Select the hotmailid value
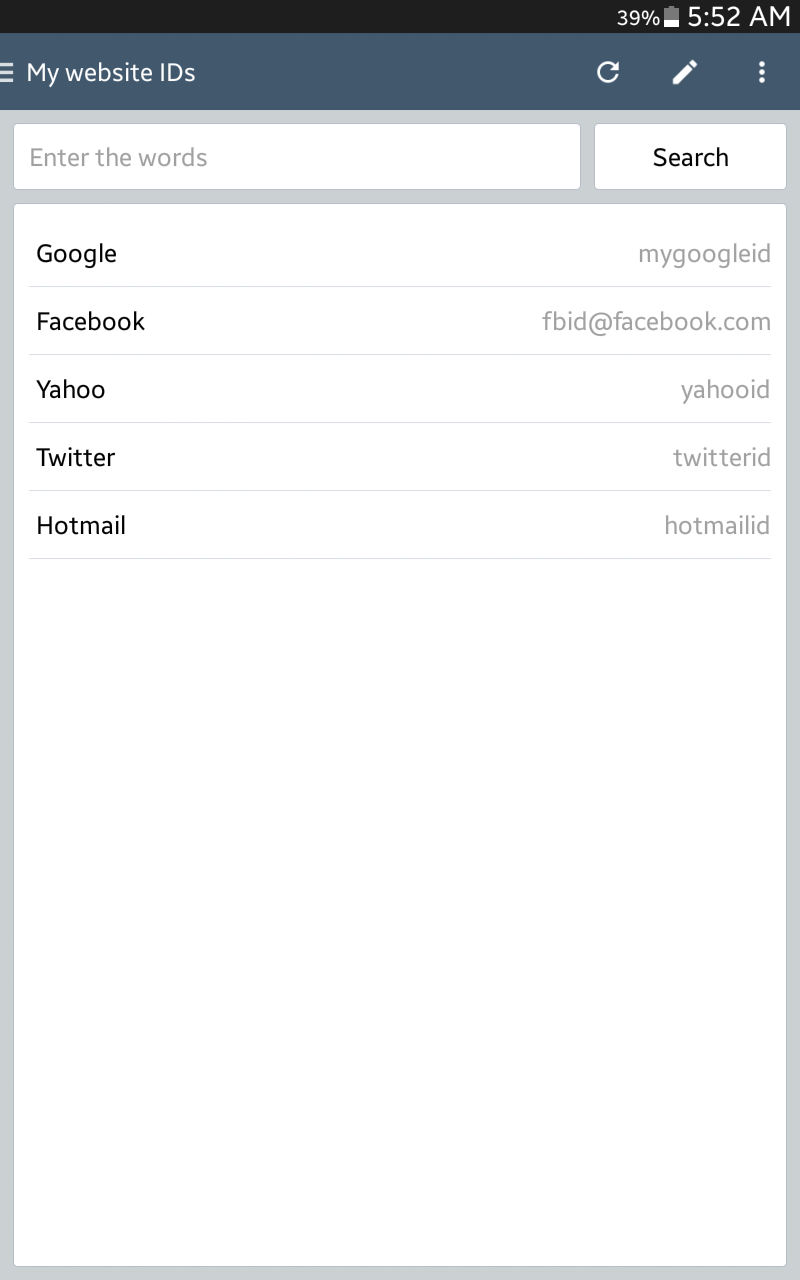Image resolution: width=800 pixels, height=1280 pixels. pyautogui.click(x=717, y=526)
